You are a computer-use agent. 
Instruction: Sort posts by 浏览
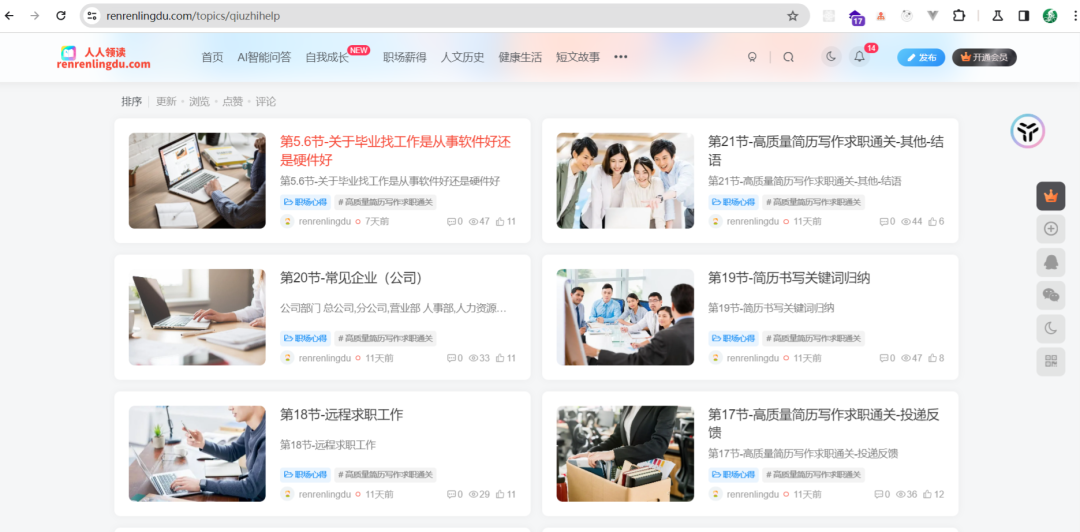coord(199,101)
